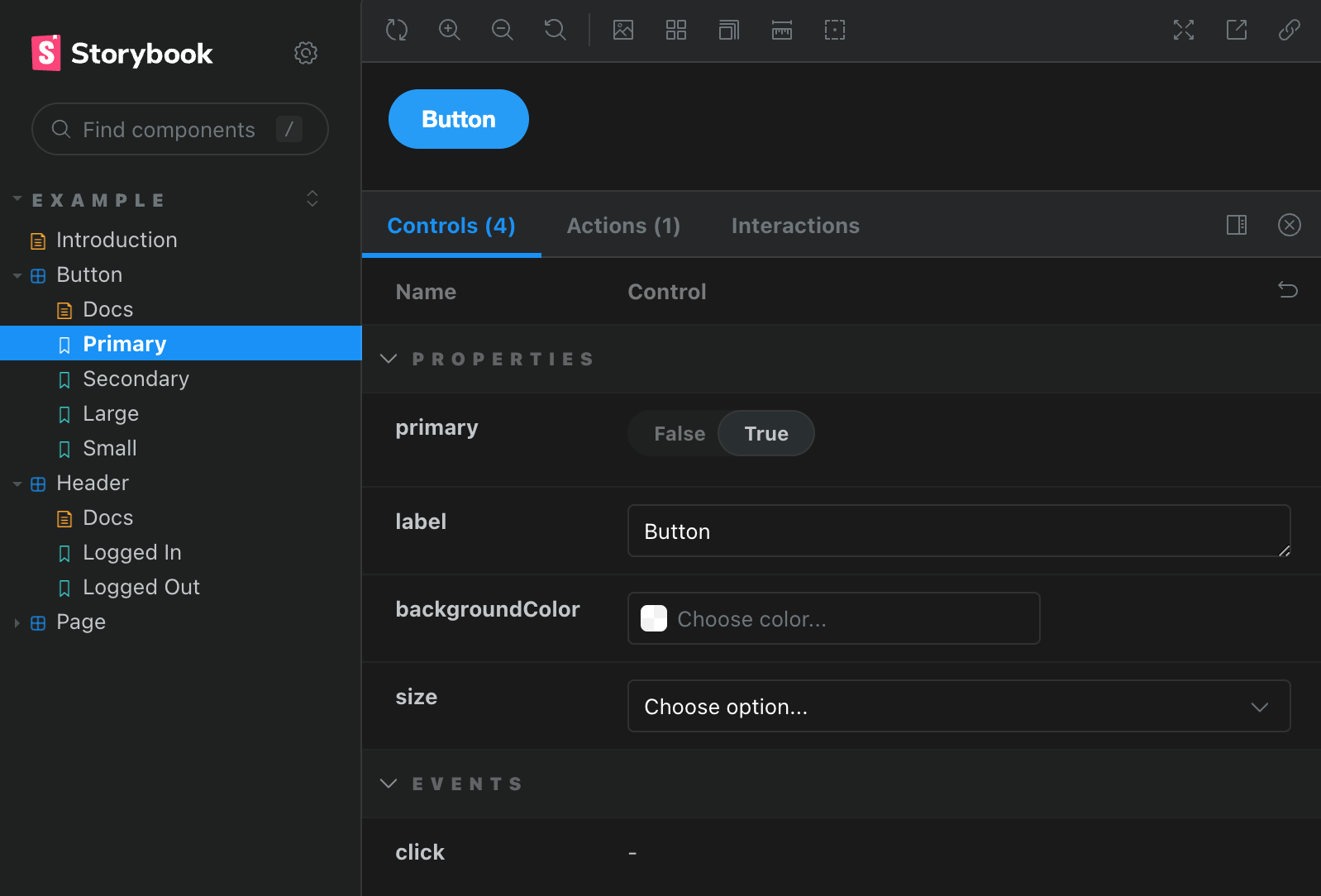The width and height of the screenshot is (1321, 896).
Task: Apply grid to the preview
Action: click(676, 31)
